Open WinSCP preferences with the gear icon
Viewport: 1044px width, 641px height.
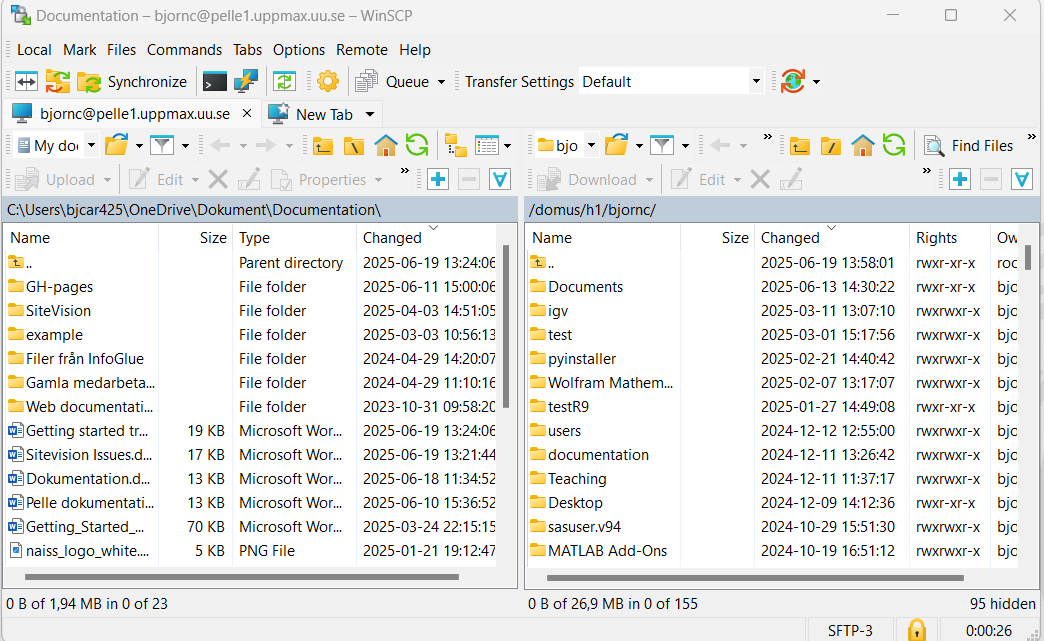pos(328,81)
